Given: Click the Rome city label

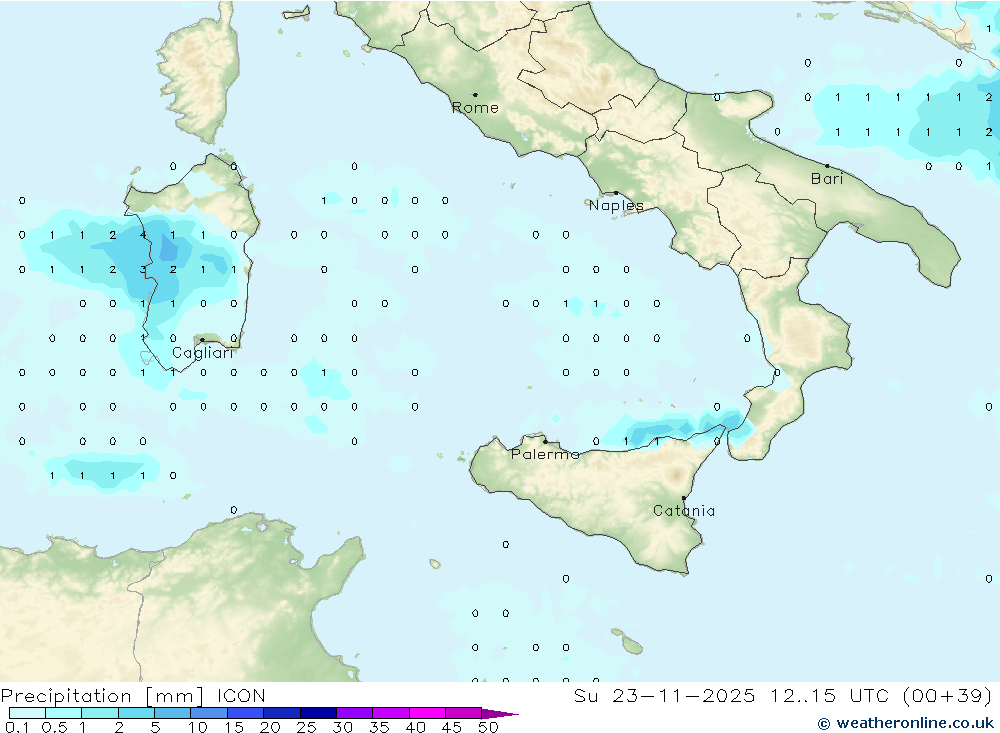Looking at the screenshot, I should (475, 108).
